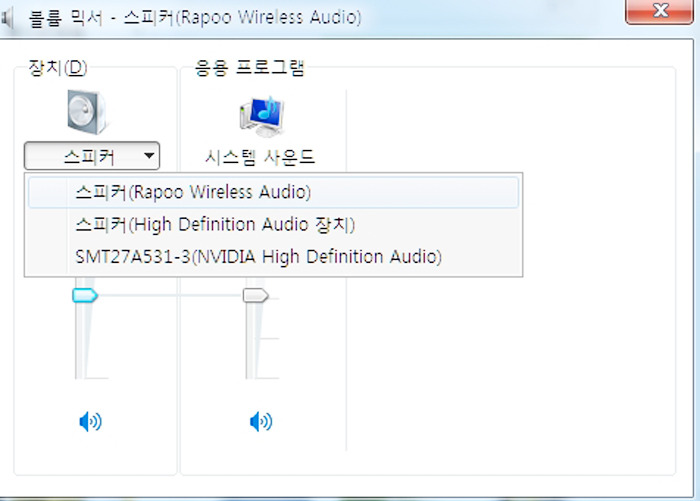Click the 응용 프로그램 group label
The width and height of the screenshot is (700, 501).
point(250,68)
